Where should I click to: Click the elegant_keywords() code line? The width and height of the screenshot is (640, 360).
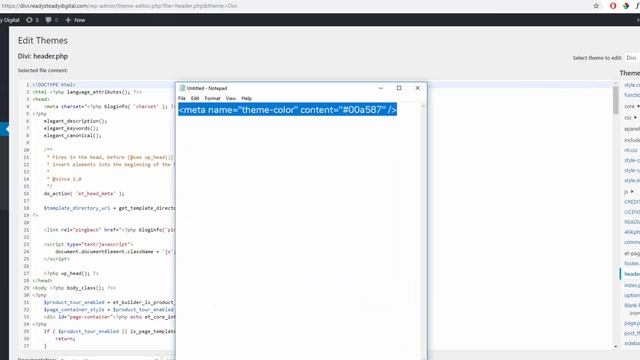coord(71,128)
